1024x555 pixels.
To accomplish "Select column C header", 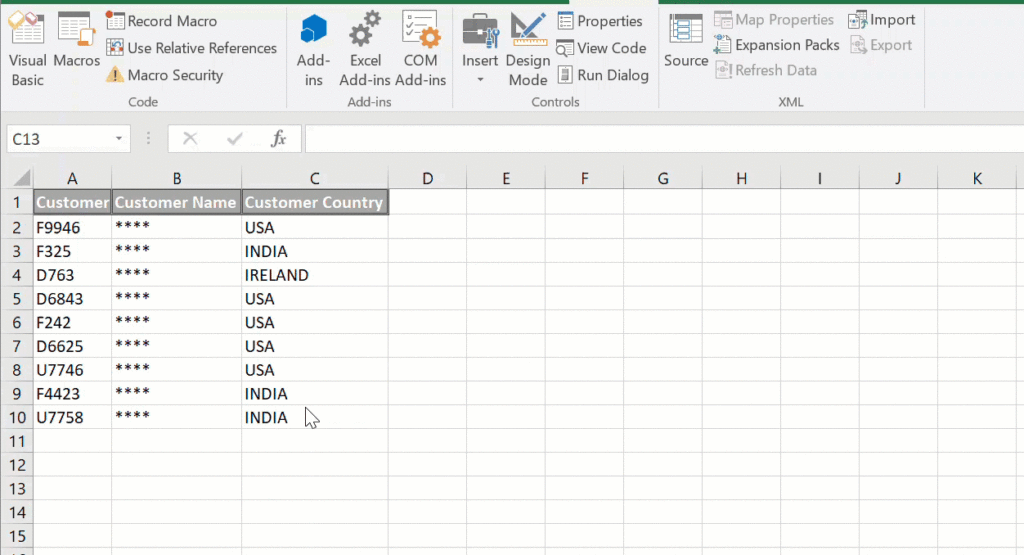I will 315,178.
